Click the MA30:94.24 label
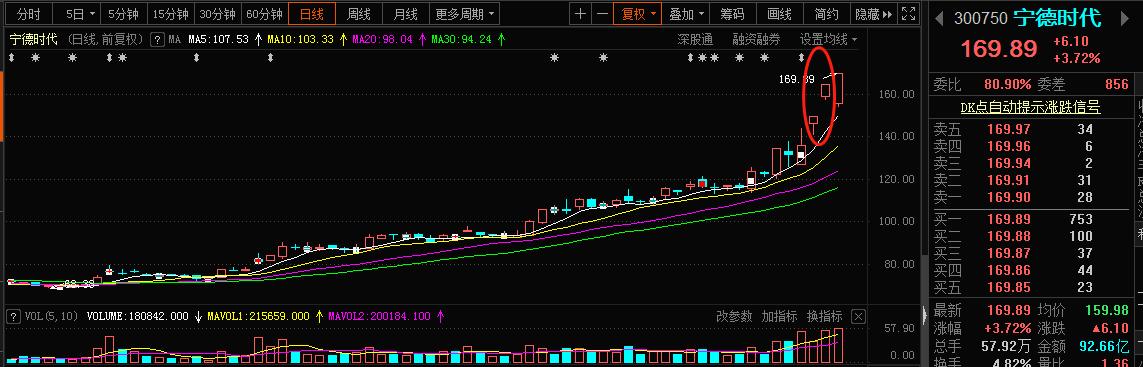 click(462, 39)
